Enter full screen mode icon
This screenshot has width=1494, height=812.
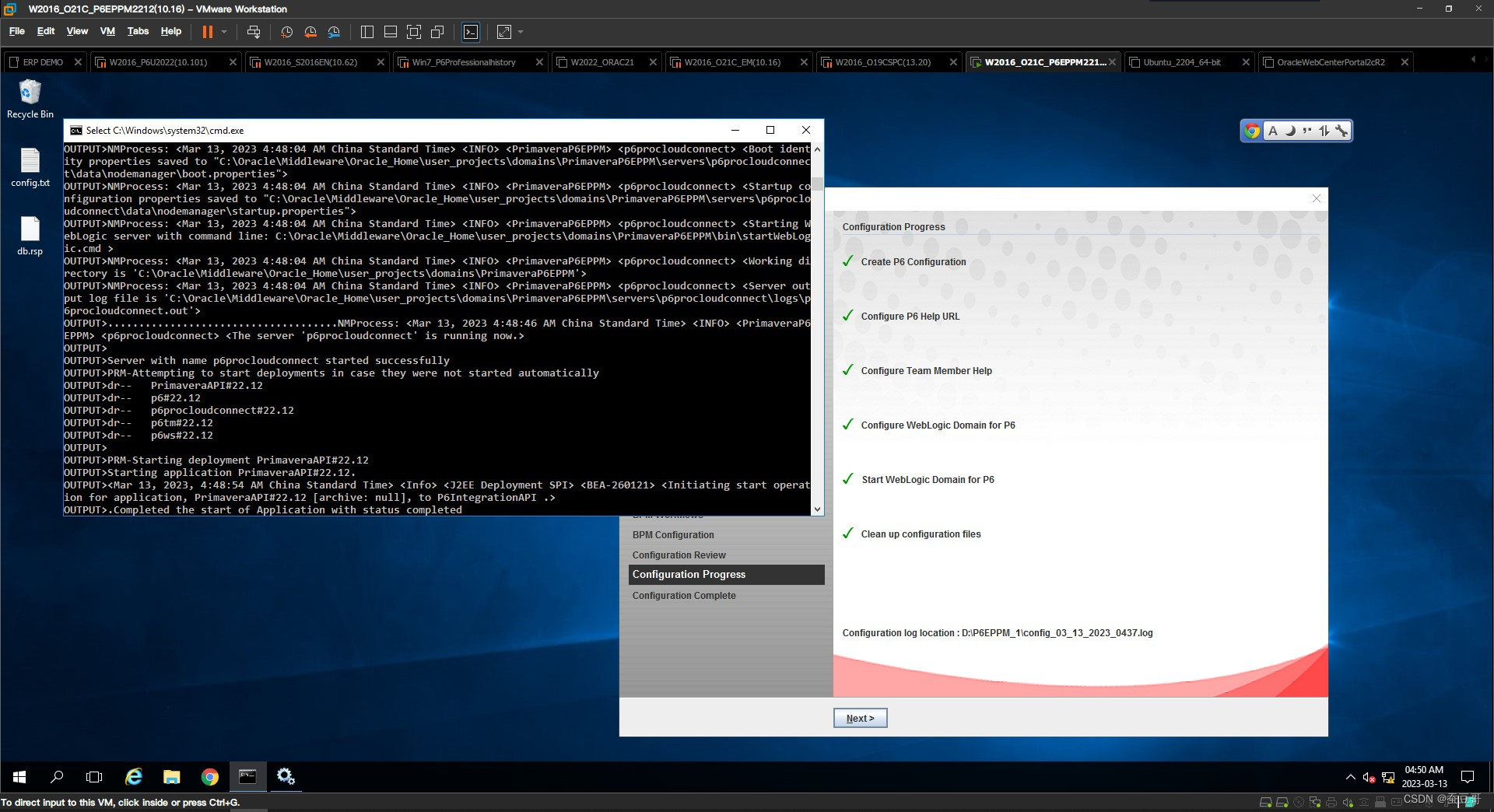tap(414, 32)
